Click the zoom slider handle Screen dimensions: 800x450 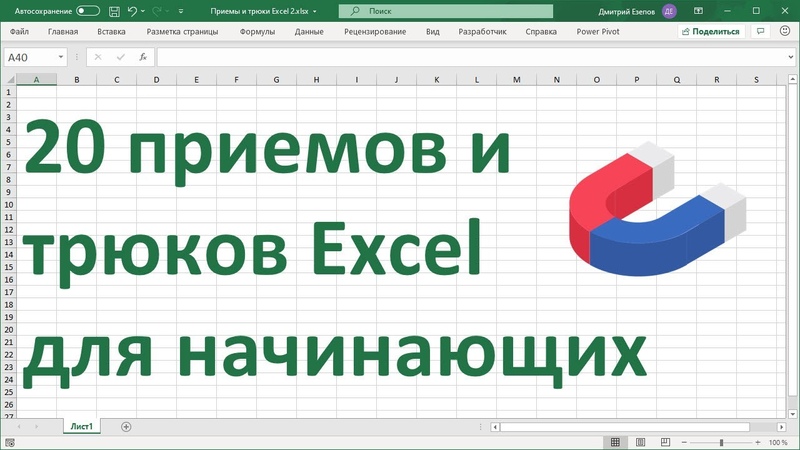click(x=721, y=442)
